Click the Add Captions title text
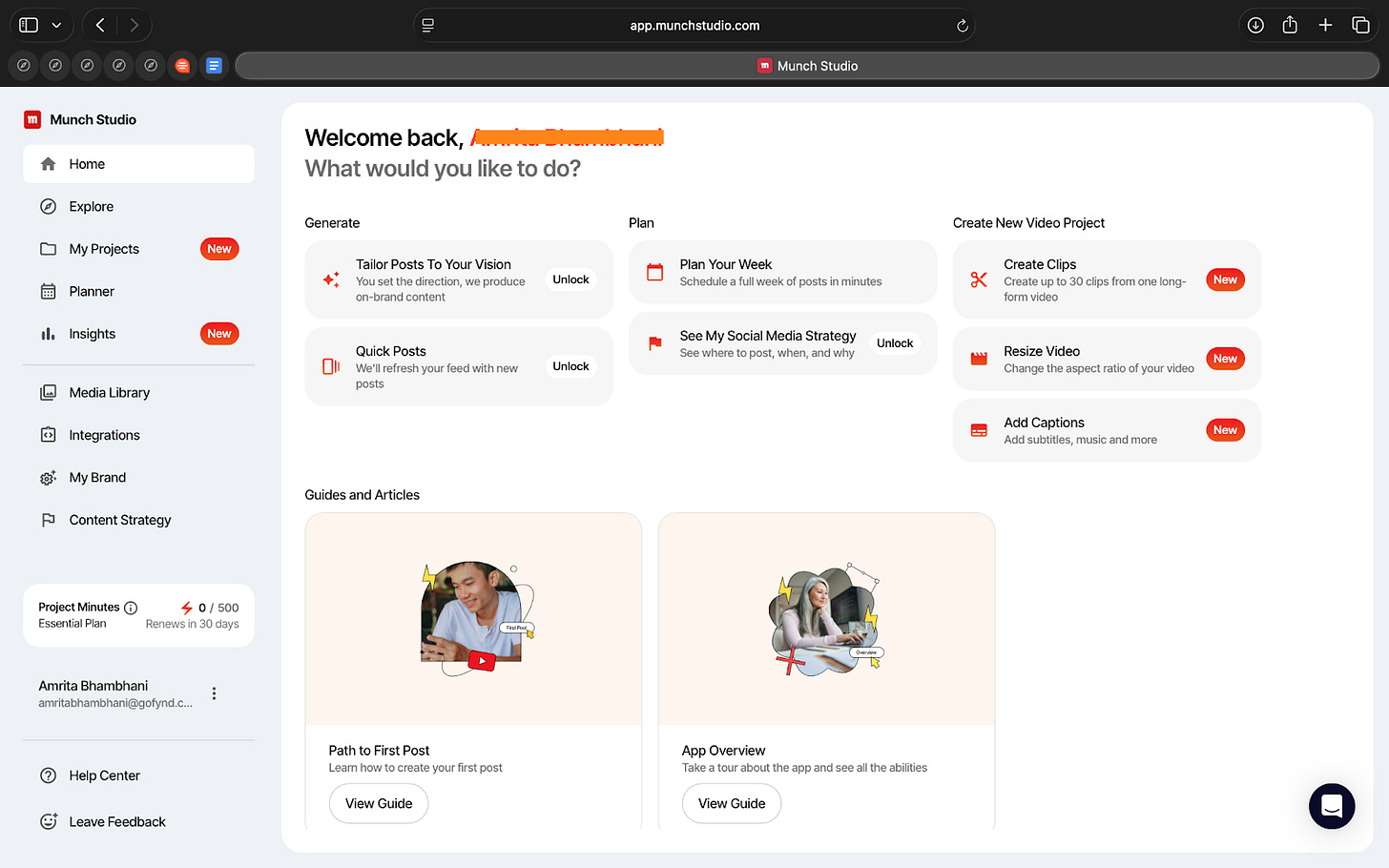The width and height of the screenshot is (1389, 868). pyautogui.click(x=1044, y=423)
